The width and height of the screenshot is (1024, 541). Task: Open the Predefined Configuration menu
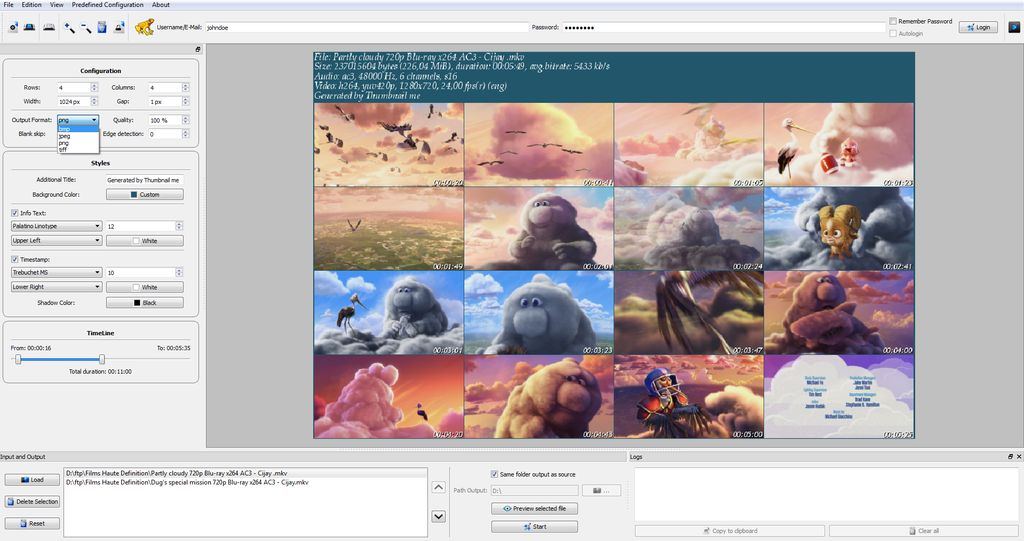tap(107, 5)
